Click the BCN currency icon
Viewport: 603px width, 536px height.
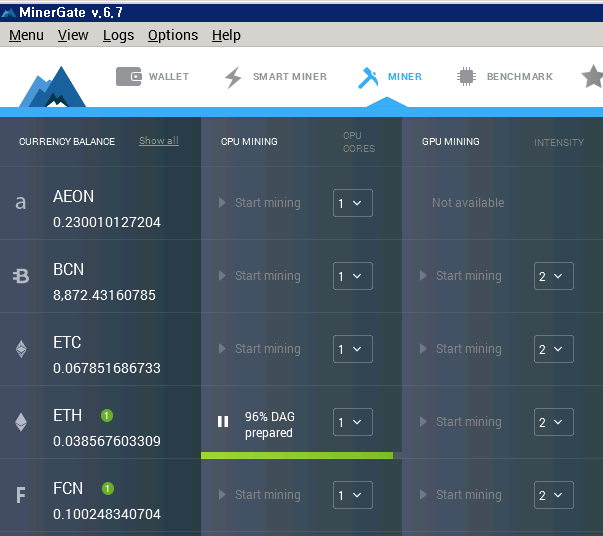(21, 276)
